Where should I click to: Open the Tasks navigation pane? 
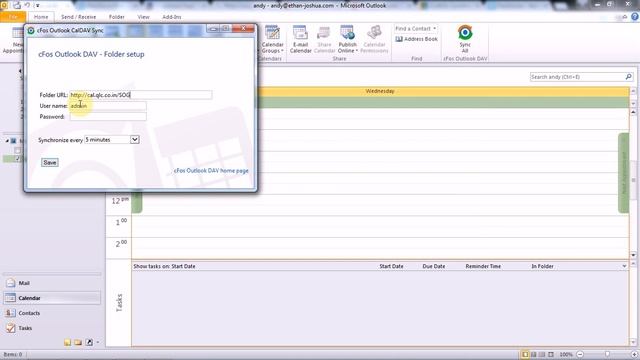(x=52, y=328)
